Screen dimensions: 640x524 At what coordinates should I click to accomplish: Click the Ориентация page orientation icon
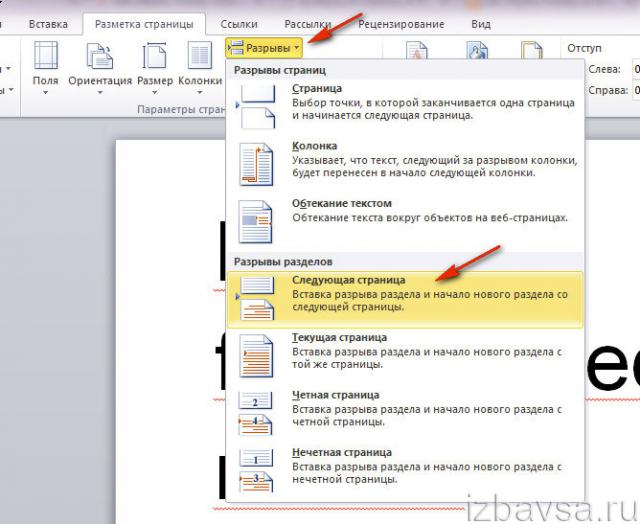(101, 58)
